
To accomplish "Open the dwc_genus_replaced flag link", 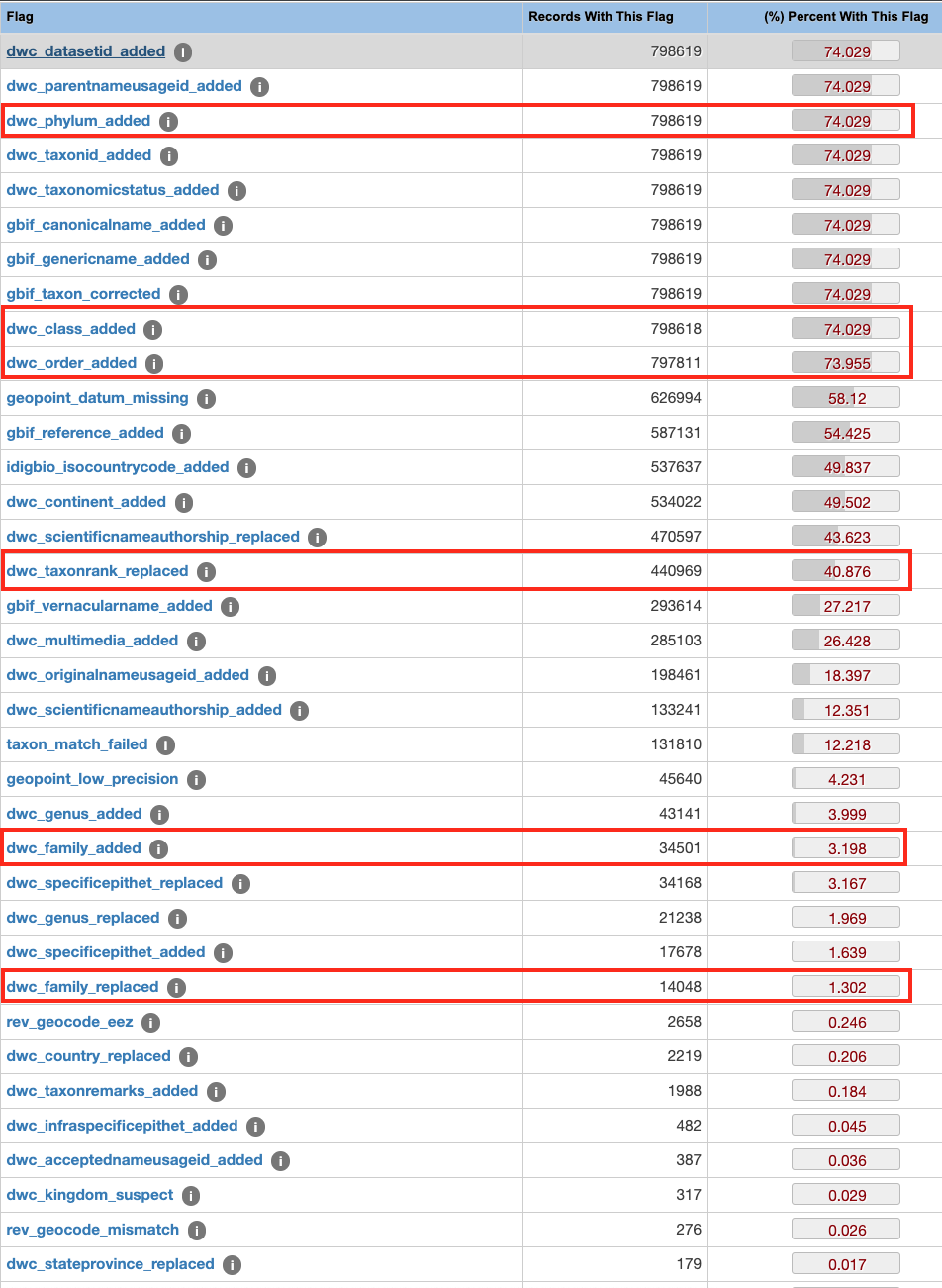I will point(84,918).
